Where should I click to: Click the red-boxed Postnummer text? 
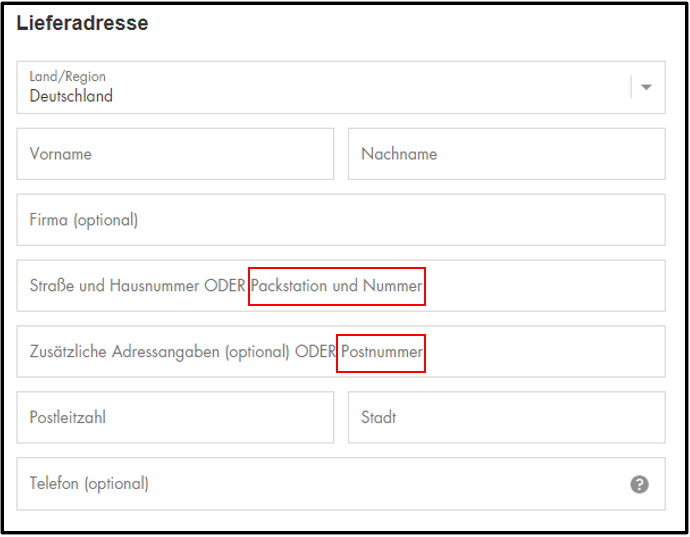point(382,352)
